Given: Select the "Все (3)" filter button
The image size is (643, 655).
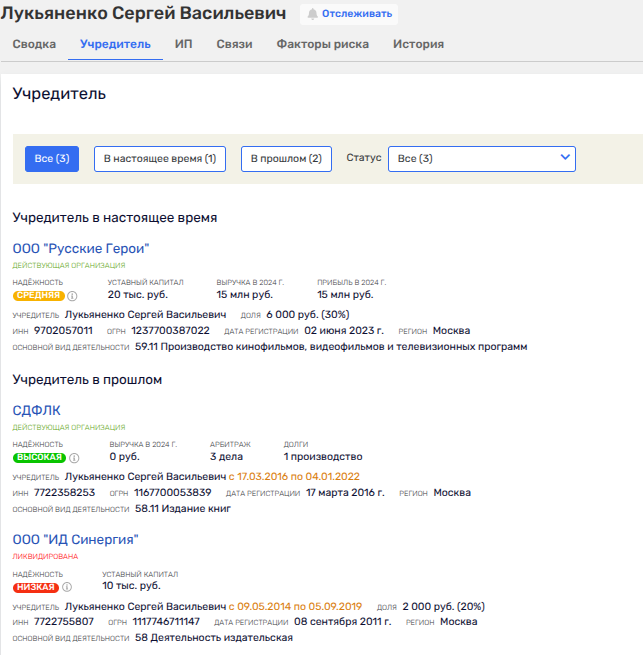Looking at the screenshot, I should [x=51, y=159].
